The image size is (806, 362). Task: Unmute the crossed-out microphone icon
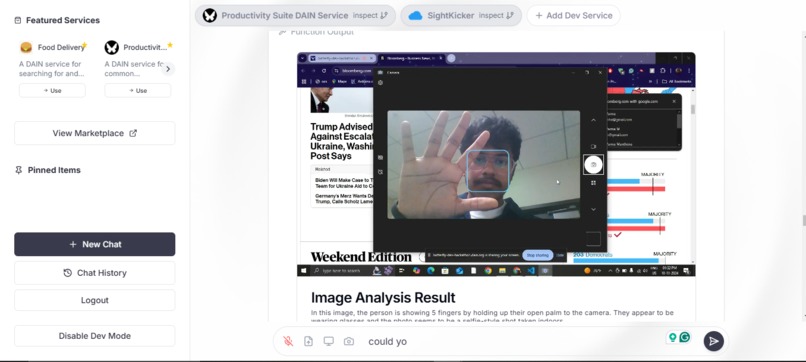(x=288, y=341)
